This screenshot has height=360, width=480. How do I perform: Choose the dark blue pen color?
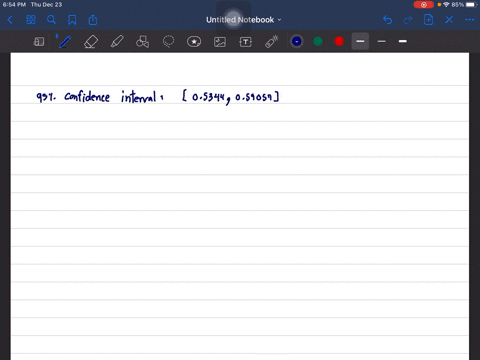pos(297,41)
